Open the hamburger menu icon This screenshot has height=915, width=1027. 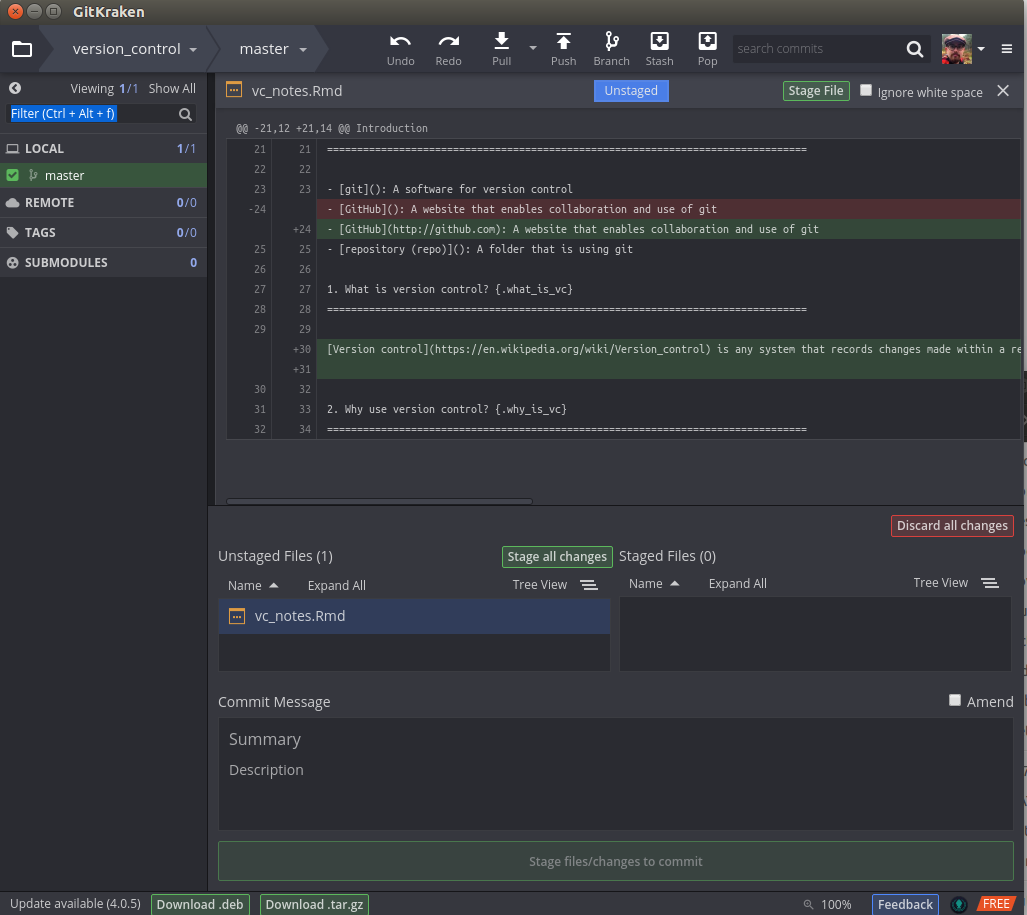click(x=1007, y=49)
